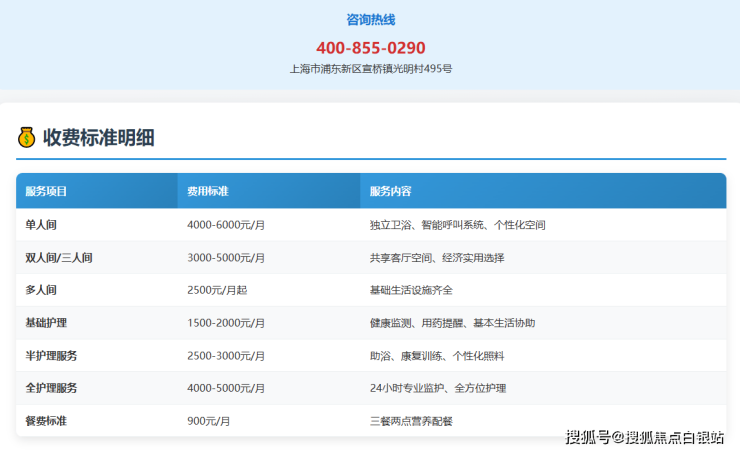The height and width of the screenshot is (453, 740).
Task: Click the 服务项目 column header
Action: point(46,191)
